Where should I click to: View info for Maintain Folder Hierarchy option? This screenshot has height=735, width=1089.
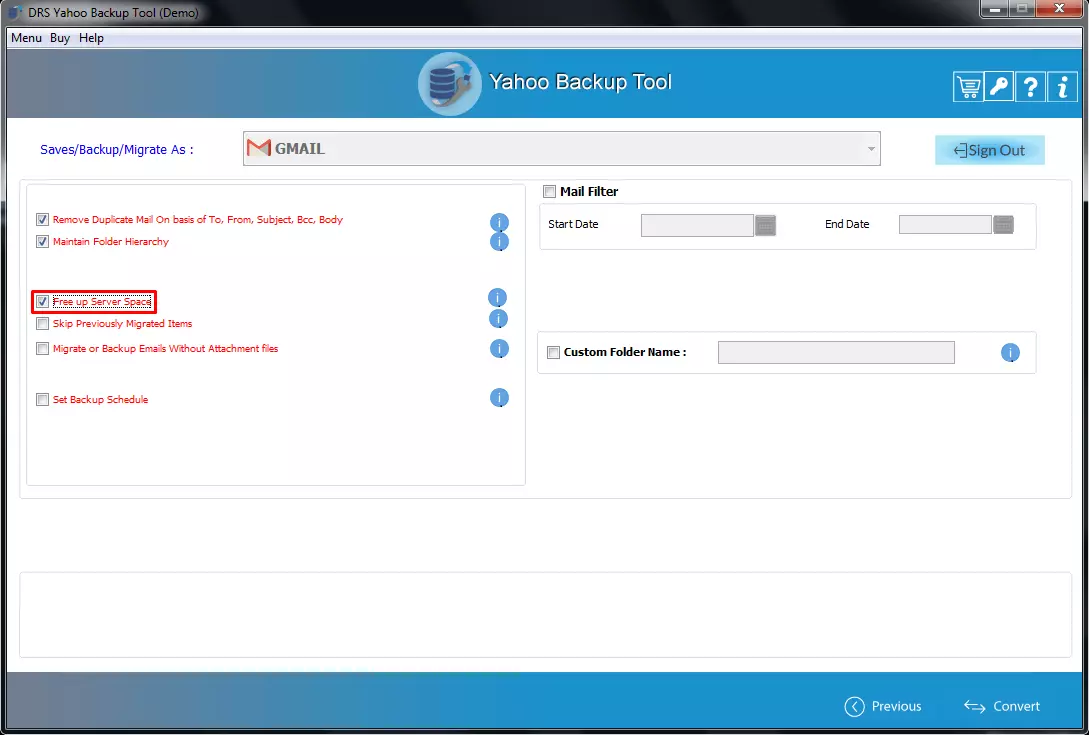pyautogui.click(x=499, y=242)
